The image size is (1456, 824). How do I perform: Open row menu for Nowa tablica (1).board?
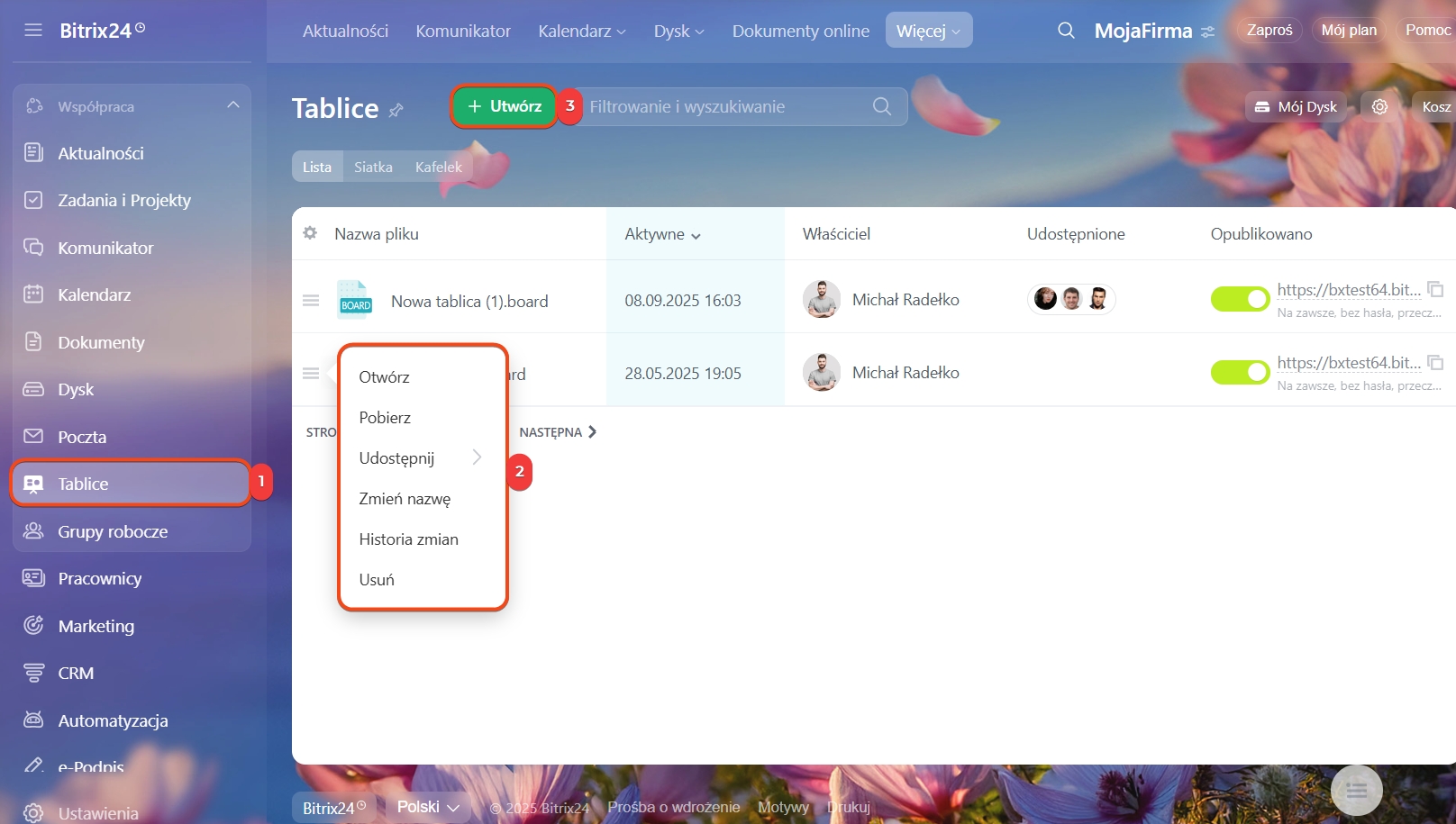tap(311, 300)
